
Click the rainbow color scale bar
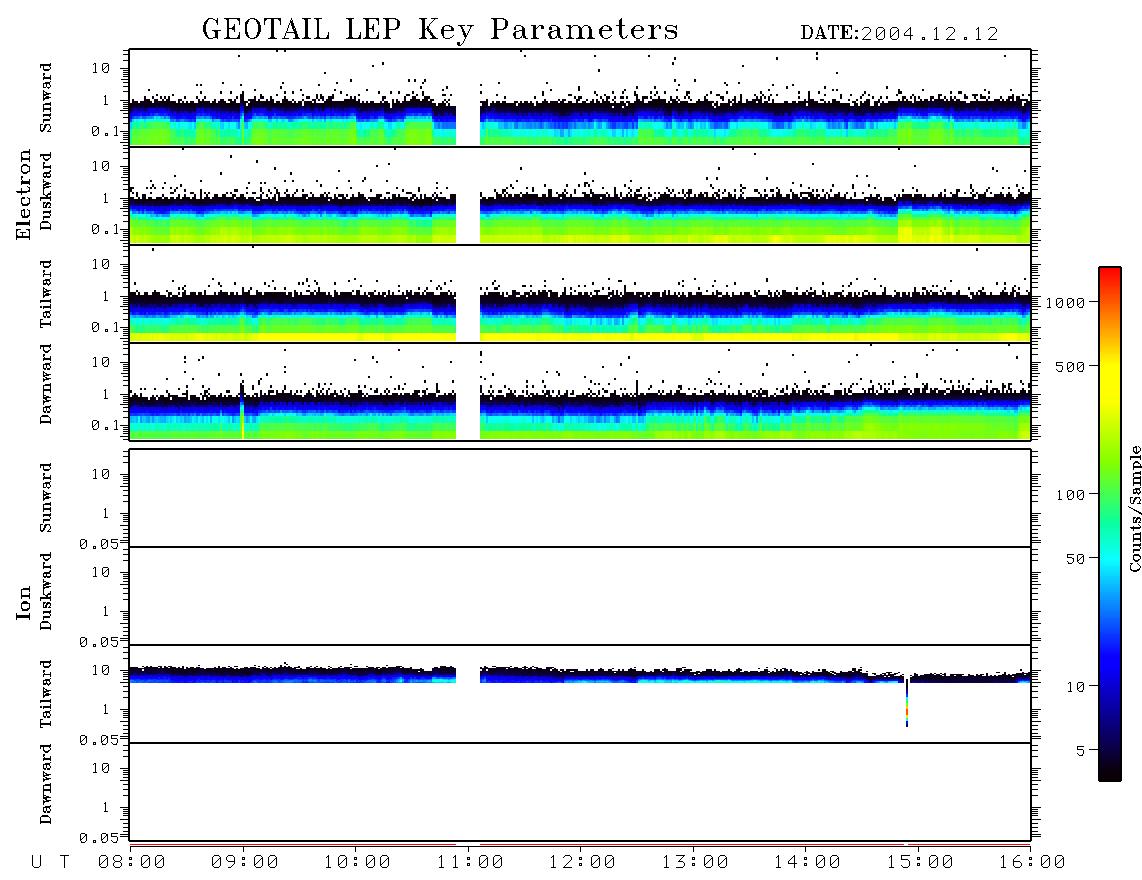pos(1109,524)
